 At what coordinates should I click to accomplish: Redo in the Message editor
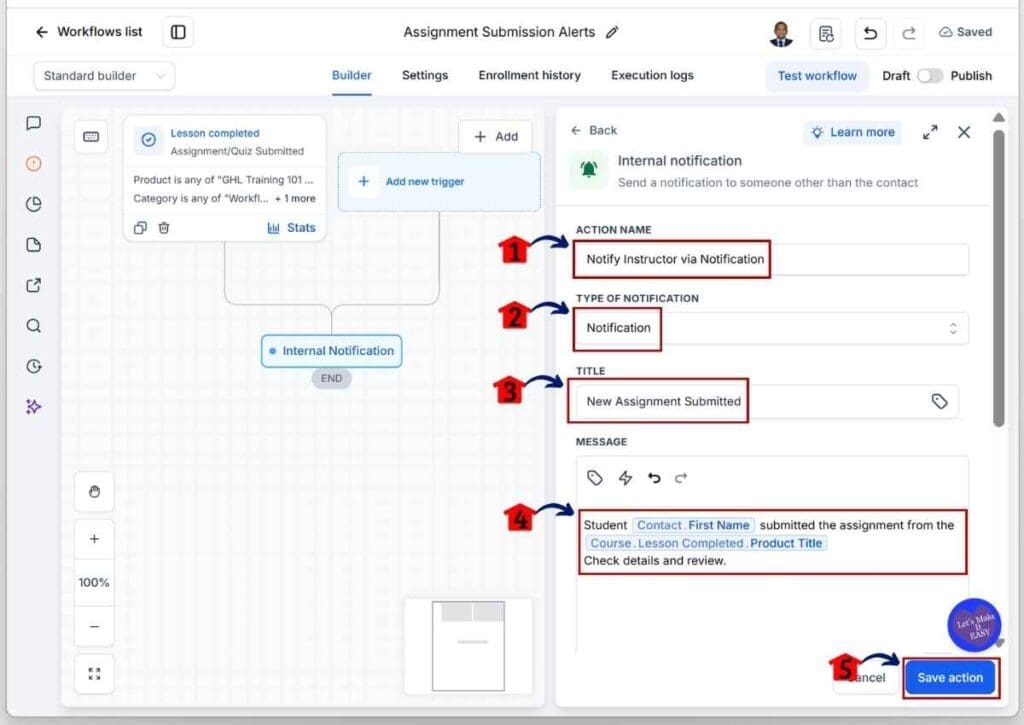(680, 478)
